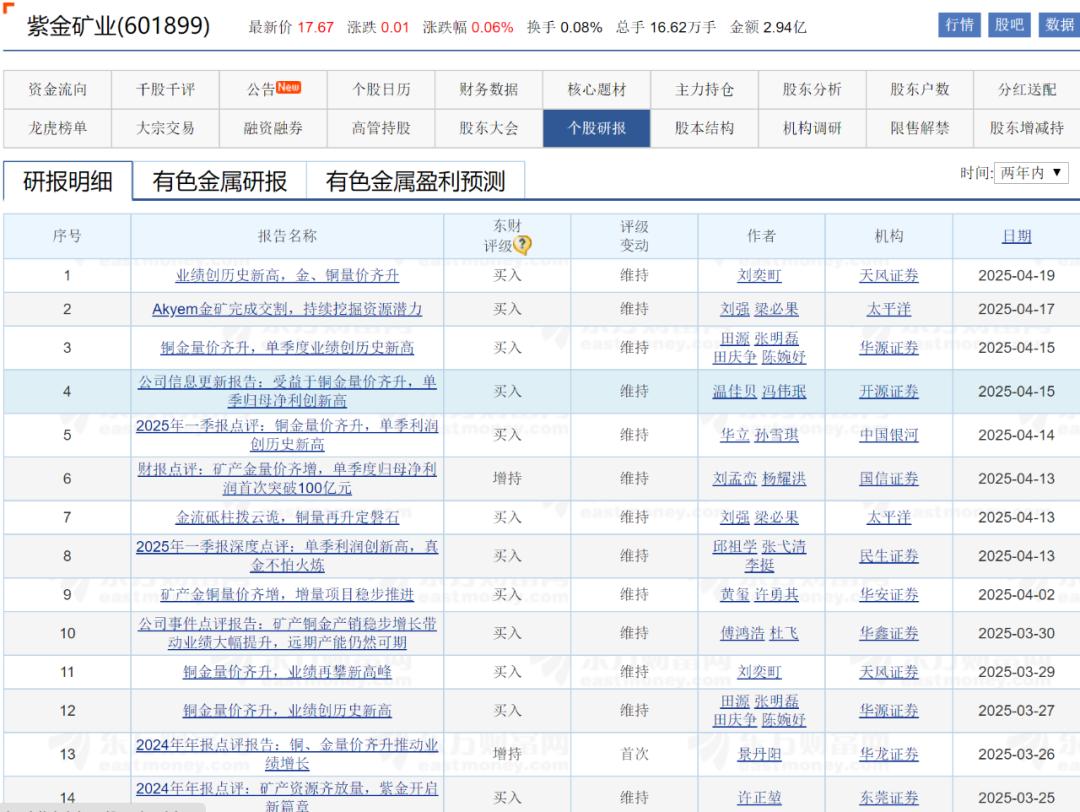Open the 股东大会 tab
Screen dimensions: 1080x812
[x=489, y=128]
